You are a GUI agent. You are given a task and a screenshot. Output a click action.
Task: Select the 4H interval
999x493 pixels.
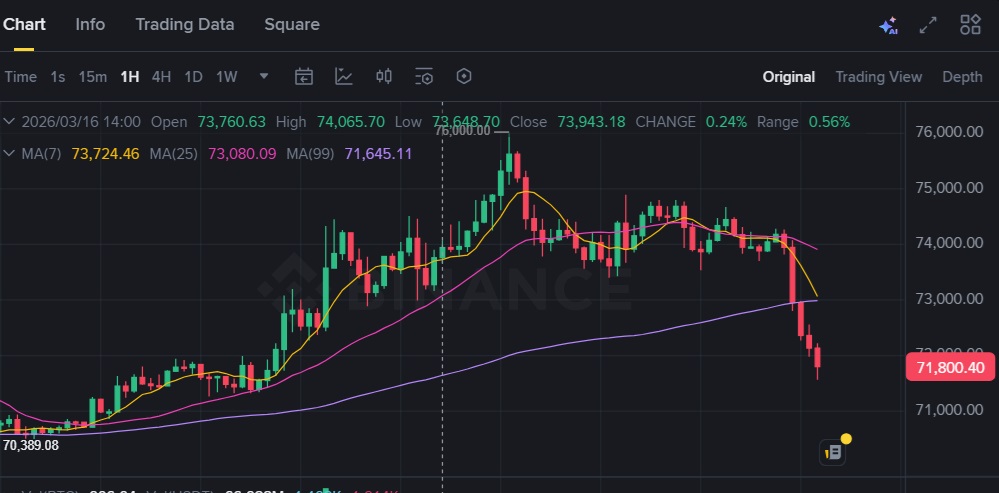(161, 77)
